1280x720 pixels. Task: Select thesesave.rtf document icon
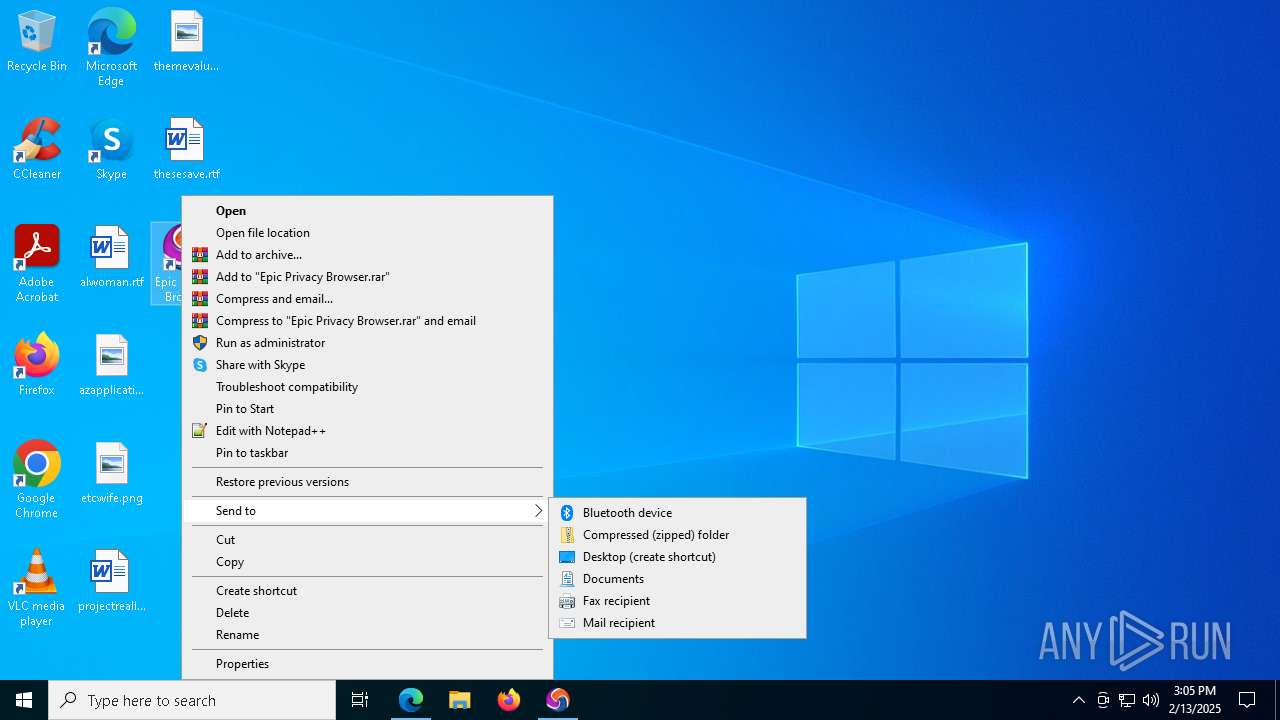pos(186,150)
